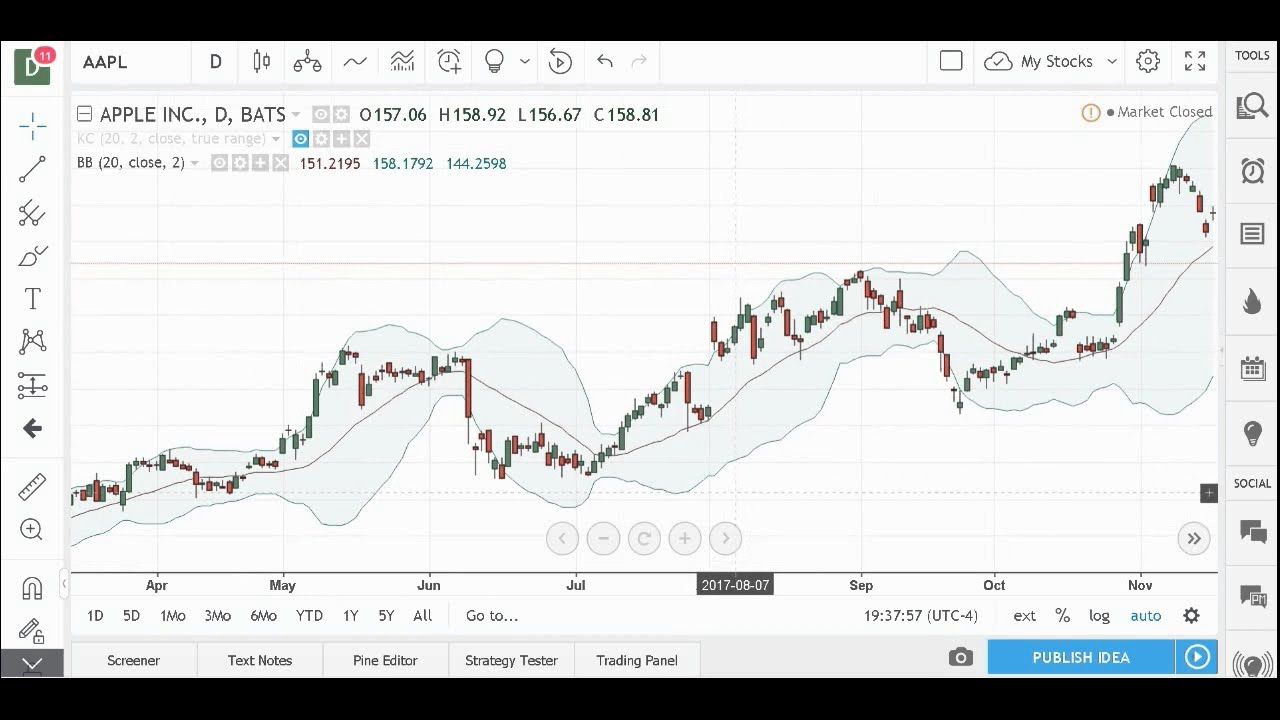Select the pitchfork drawing tool
The width and height of the screenshot is (1280, 720).
click(32, 213)
